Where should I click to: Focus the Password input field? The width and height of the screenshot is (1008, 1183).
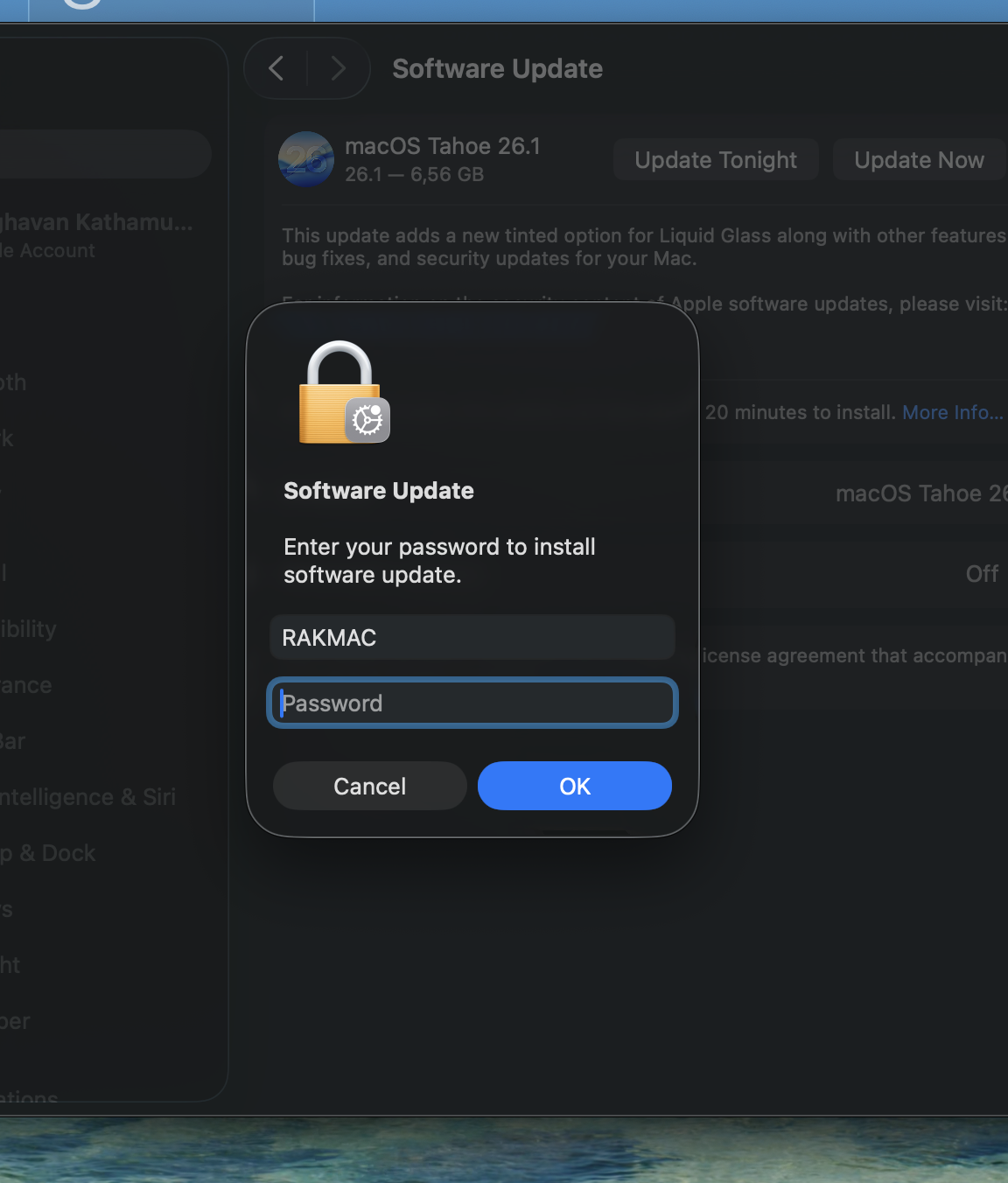(x=472, y=703)
